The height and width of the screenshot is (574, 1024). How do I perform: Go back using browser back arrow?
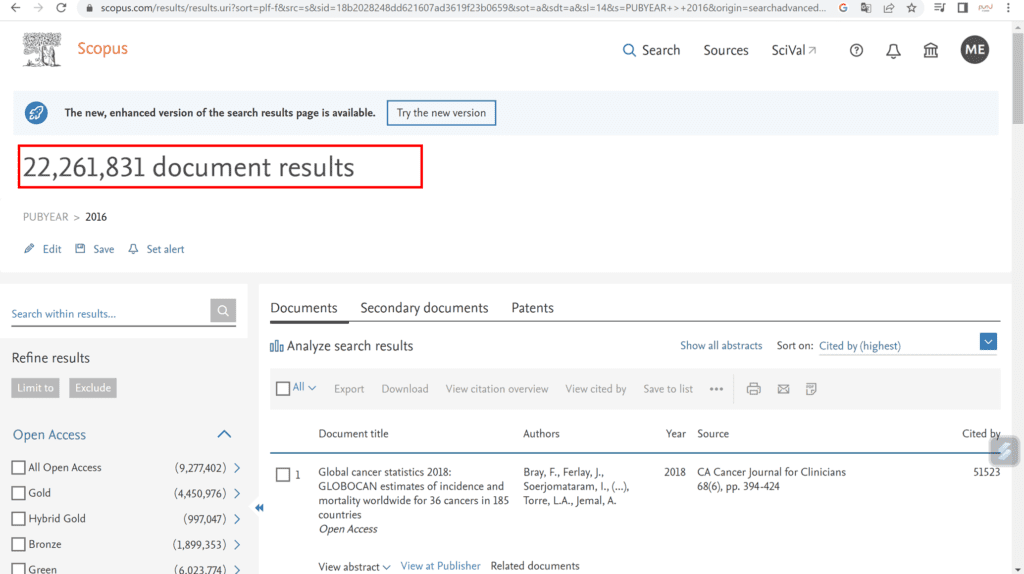15,8
